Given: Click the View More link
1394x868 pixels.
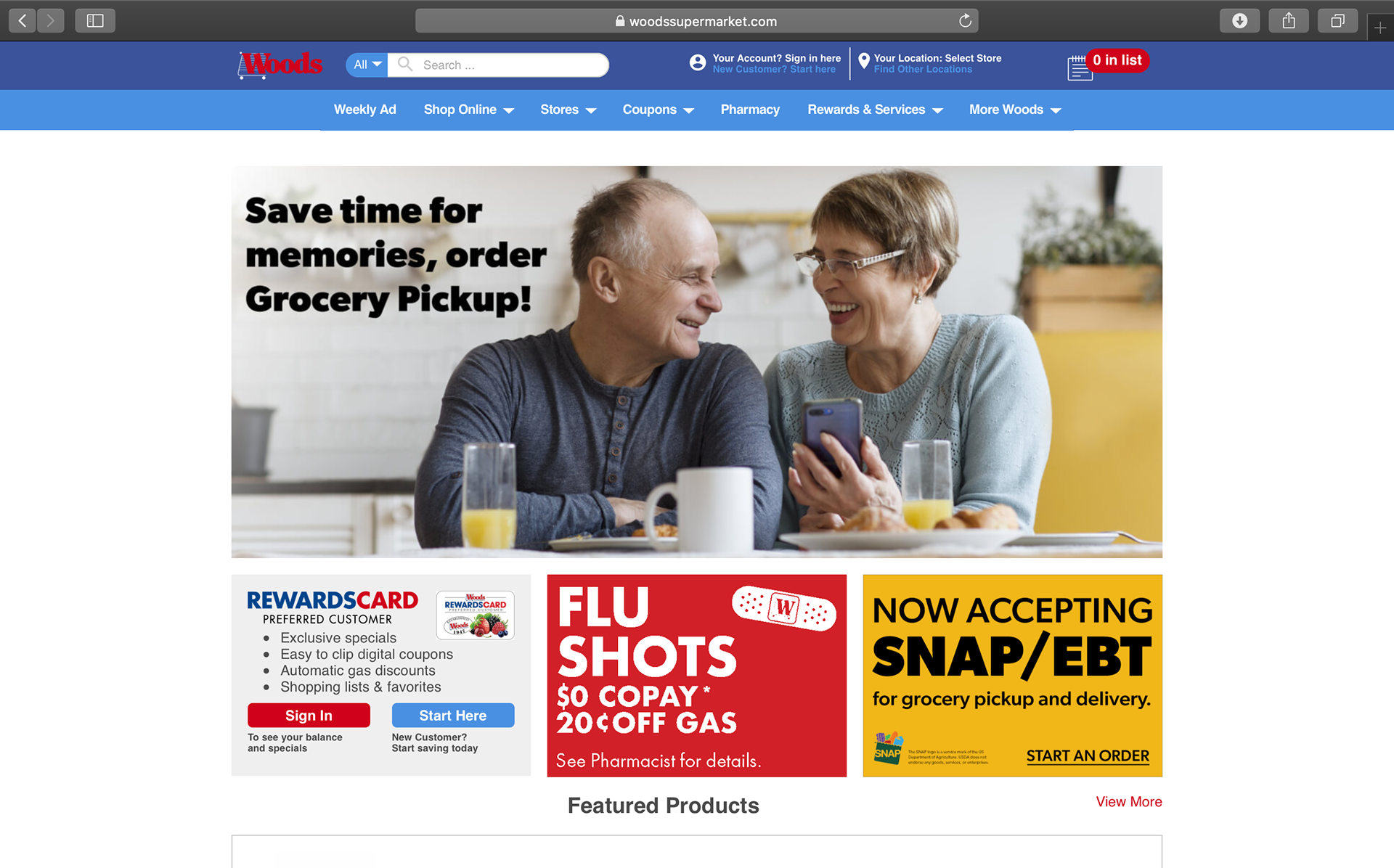Looking at the screenshot, I should (x=1129, y=801).
